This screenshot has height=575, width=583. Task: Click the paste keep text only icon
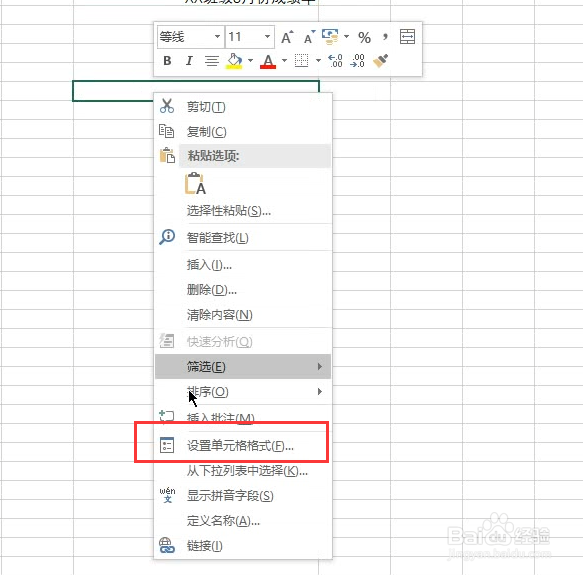(195, 183)
